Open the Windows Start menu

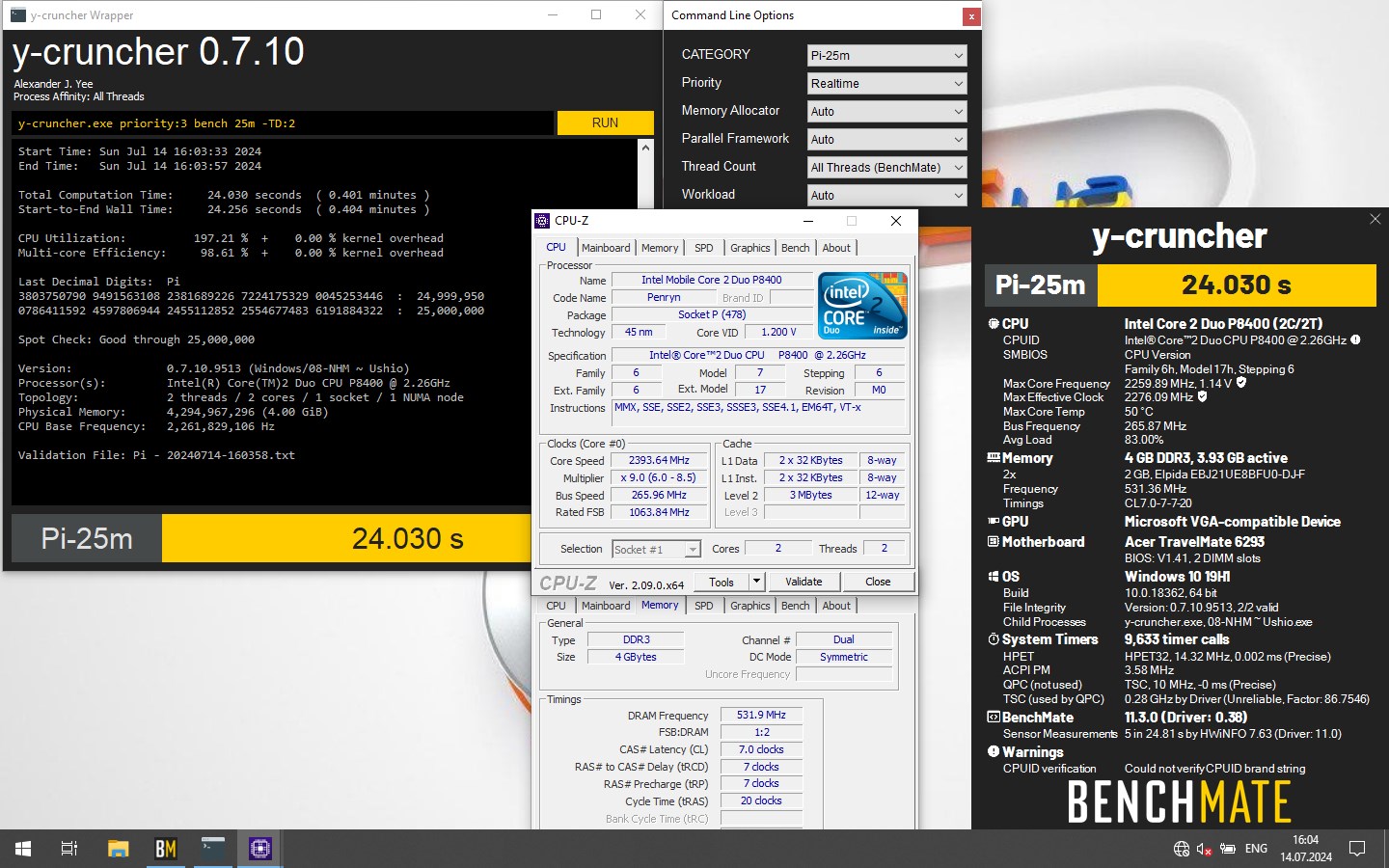pyautogui.click(x=23, y=849)
